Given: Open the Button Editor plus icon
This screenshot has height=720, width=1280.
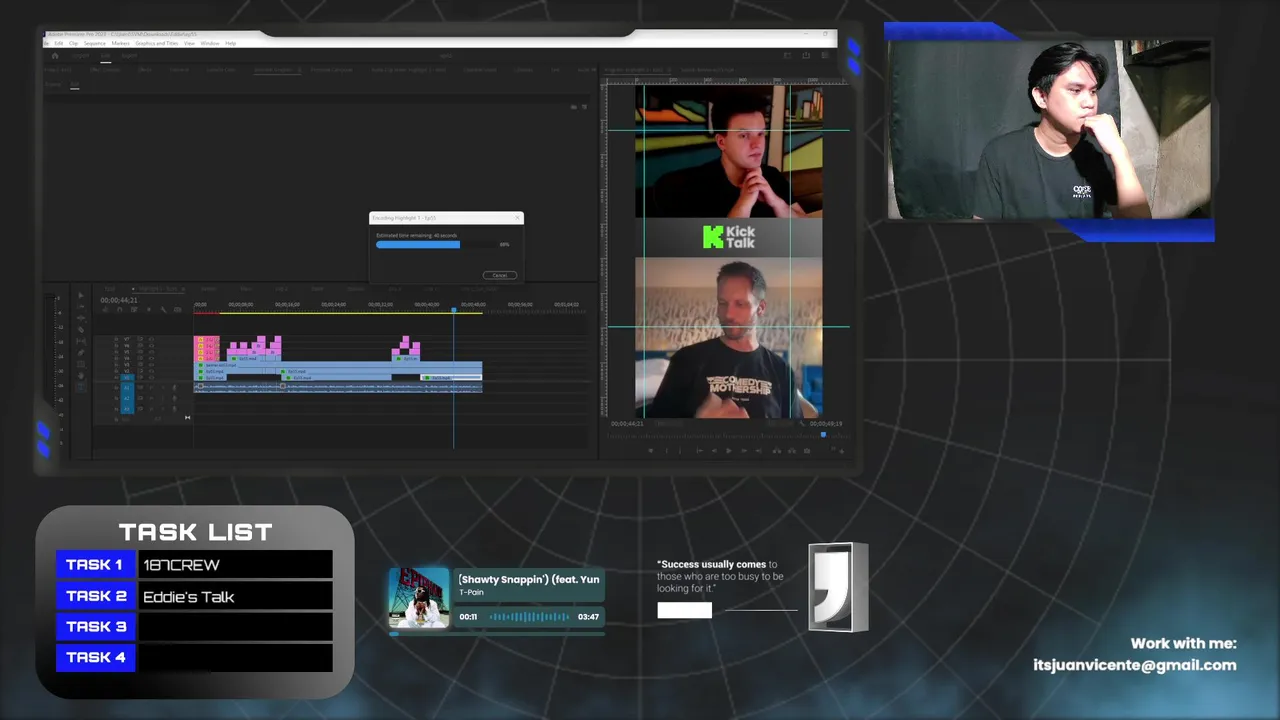Looking at the screenshot, I should pos(842,452).
